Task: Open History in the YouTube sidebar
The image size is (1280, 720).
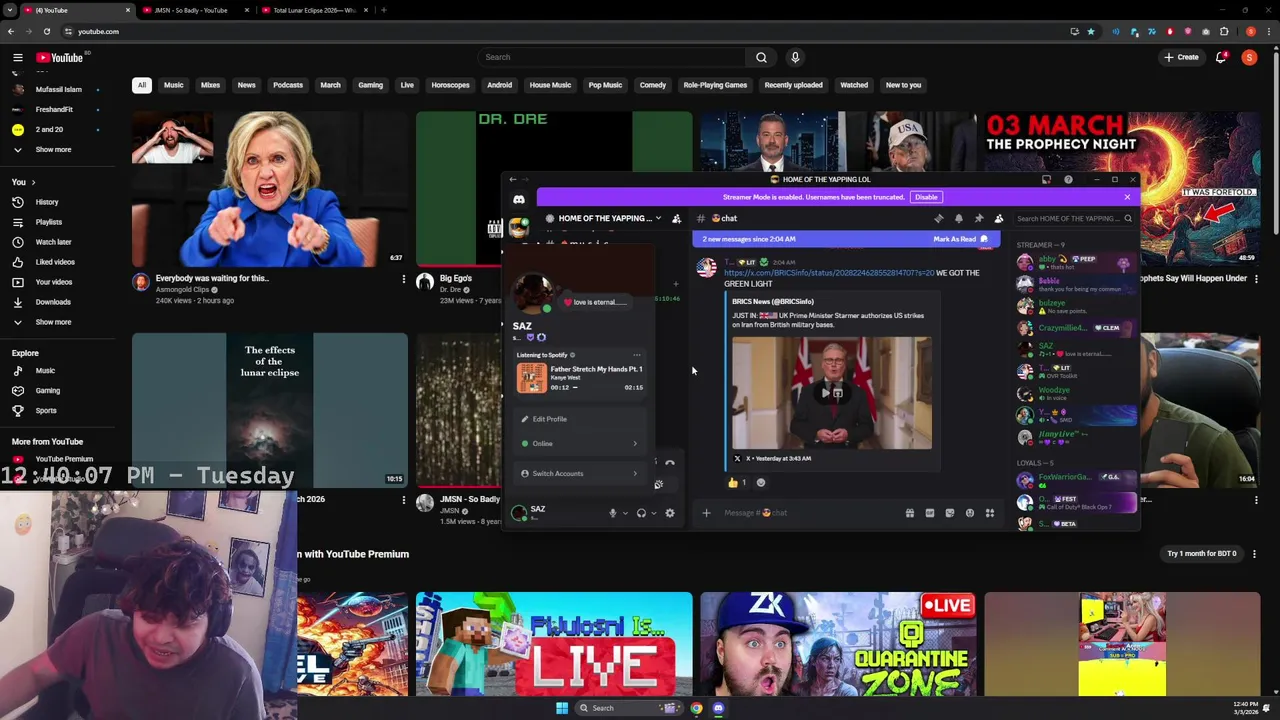Action: pos(47,202)
